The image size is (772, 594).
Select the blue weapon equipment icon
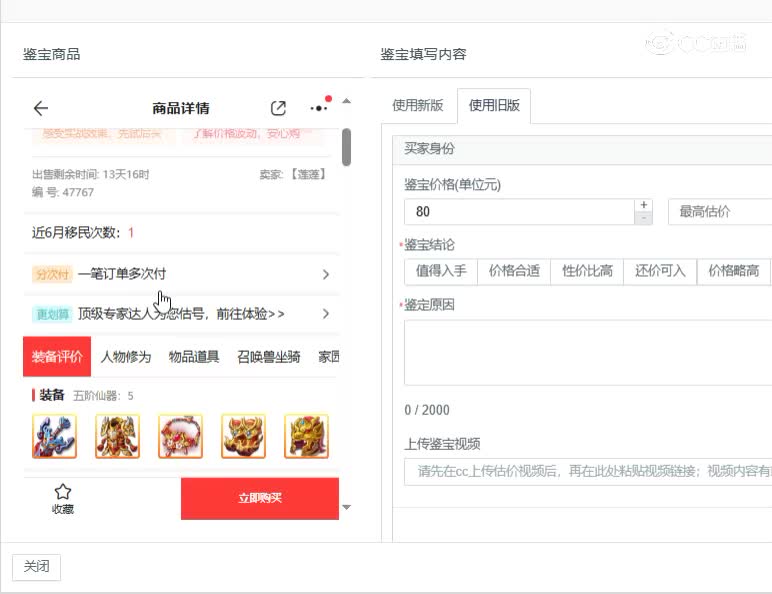point(54,436)
